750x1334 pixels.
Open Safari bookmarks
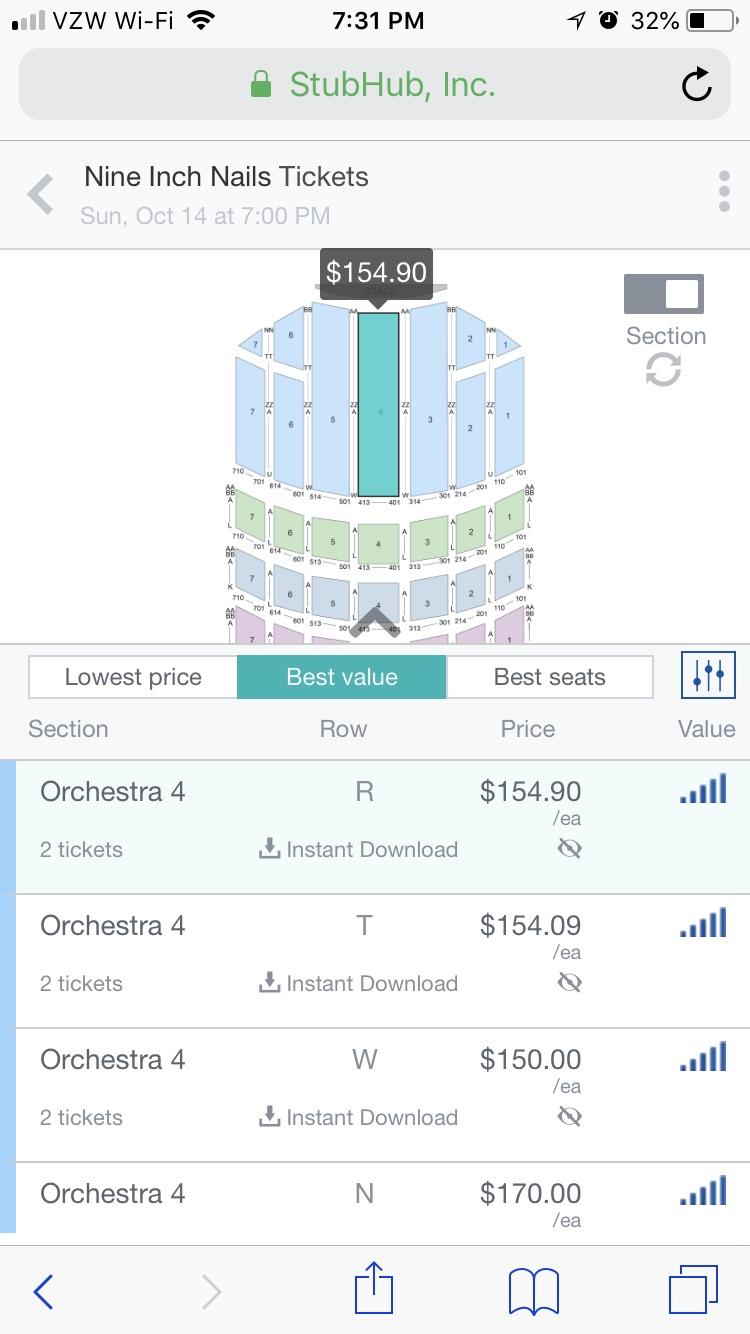pyautogui.click(x=532, y=1290)
